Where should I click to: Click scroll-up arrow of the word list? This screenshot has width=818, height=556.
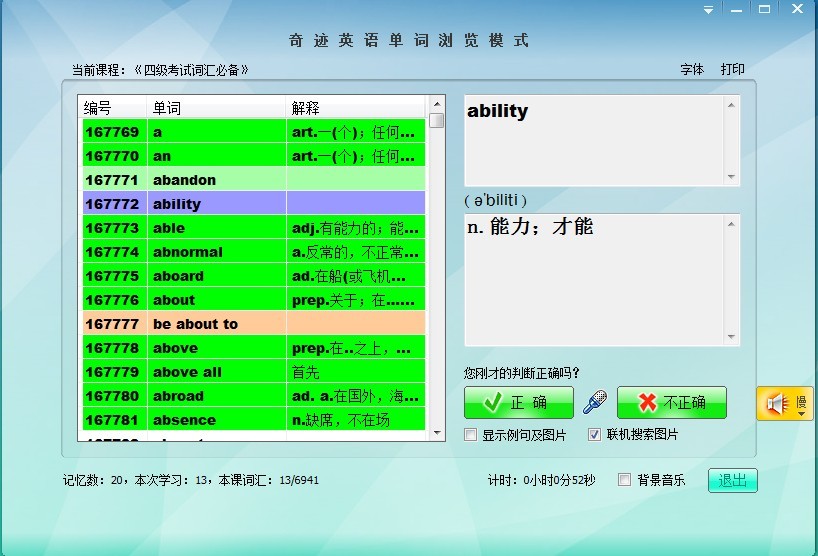[x=437, y=104]
